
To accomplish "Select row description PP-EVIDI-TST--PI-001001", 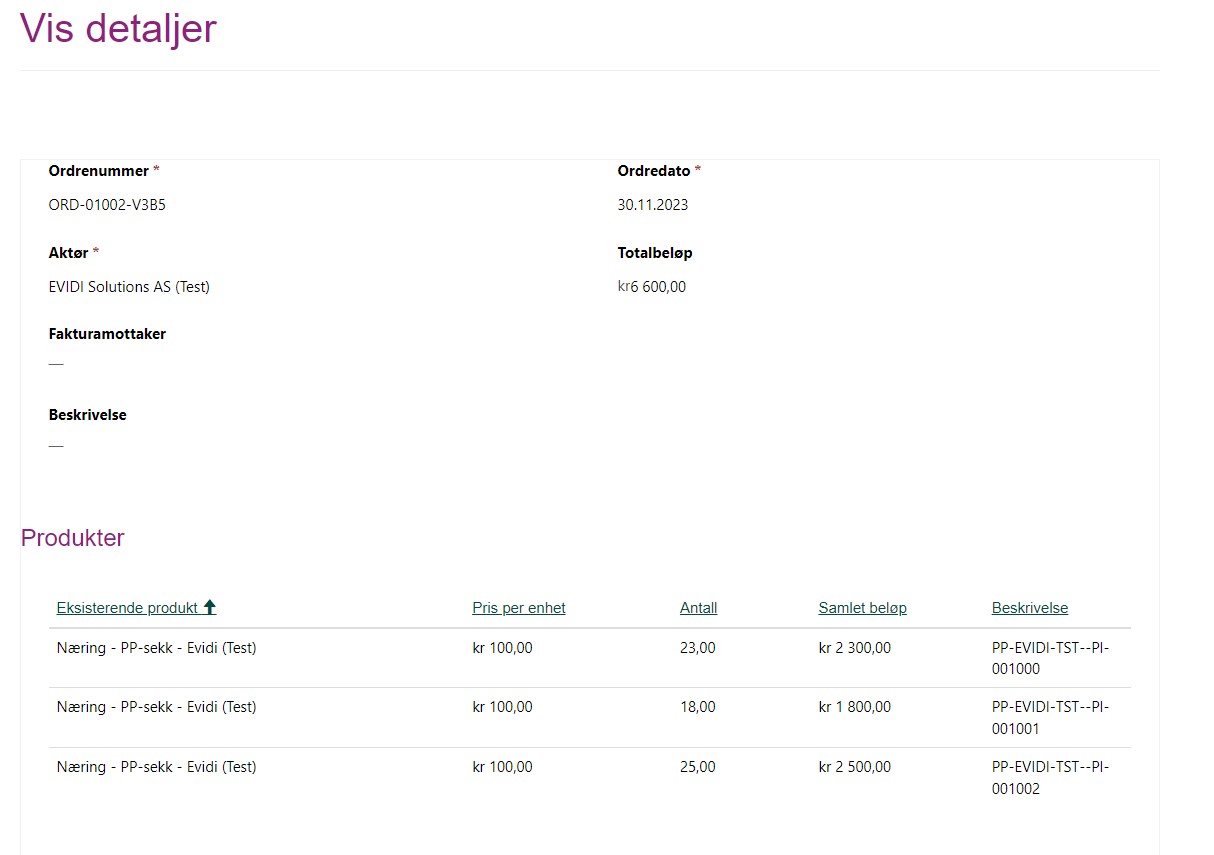I will point(1050,718).
